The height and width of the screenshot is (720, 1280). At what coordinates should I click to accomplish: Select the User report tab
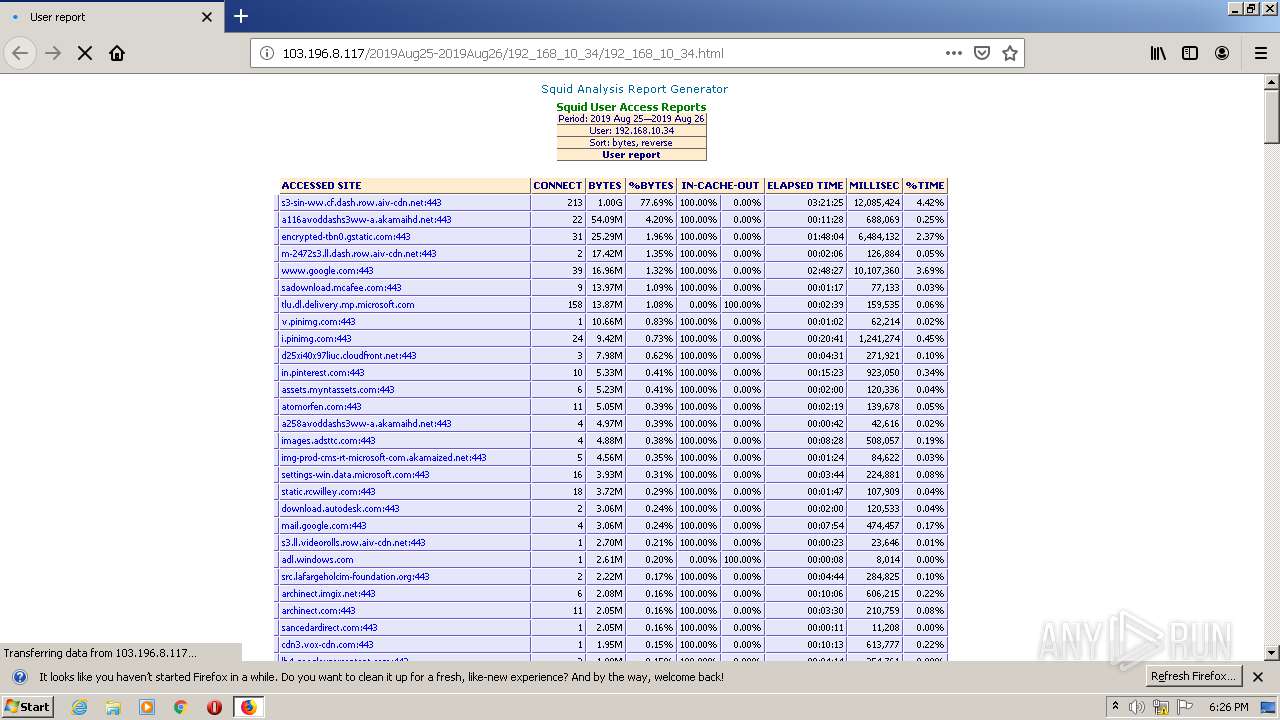110,17
